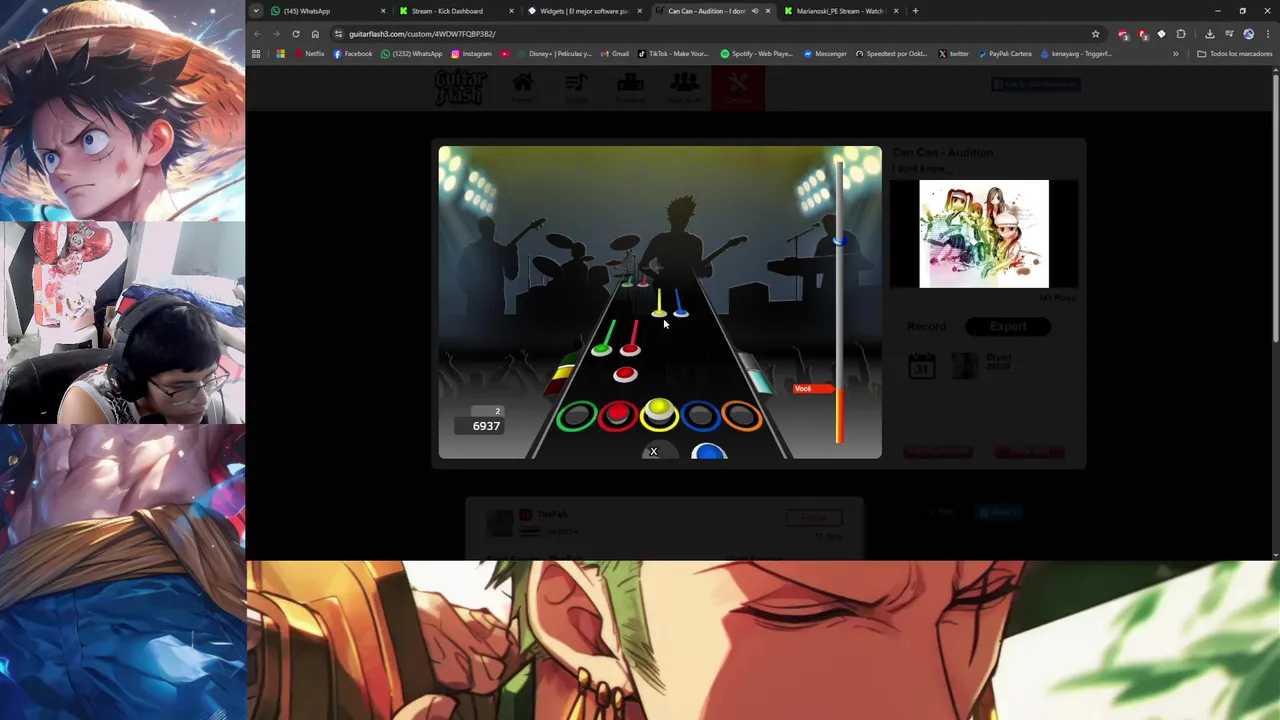Image resolution: width=1280 pixels, height=720 pixels.
Task: Expand the hidden bookmarks chevron
Action: [x=1175, y=54]
